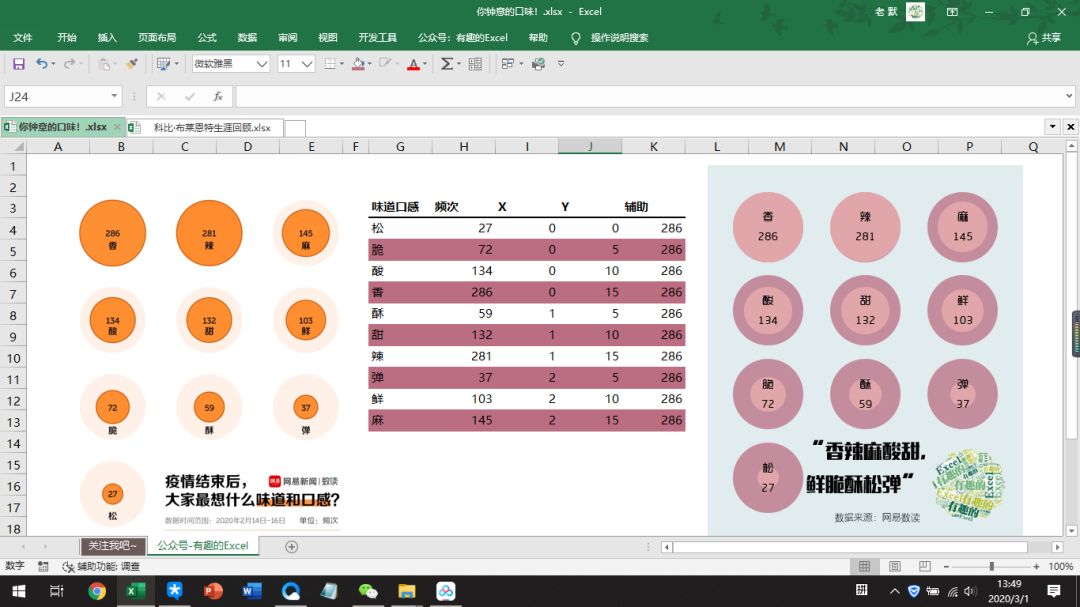Select the 关注我吧~ sheet tab
Image resolution: width=1080 pixels, height=607 pixels.
(x=111, y=547)
